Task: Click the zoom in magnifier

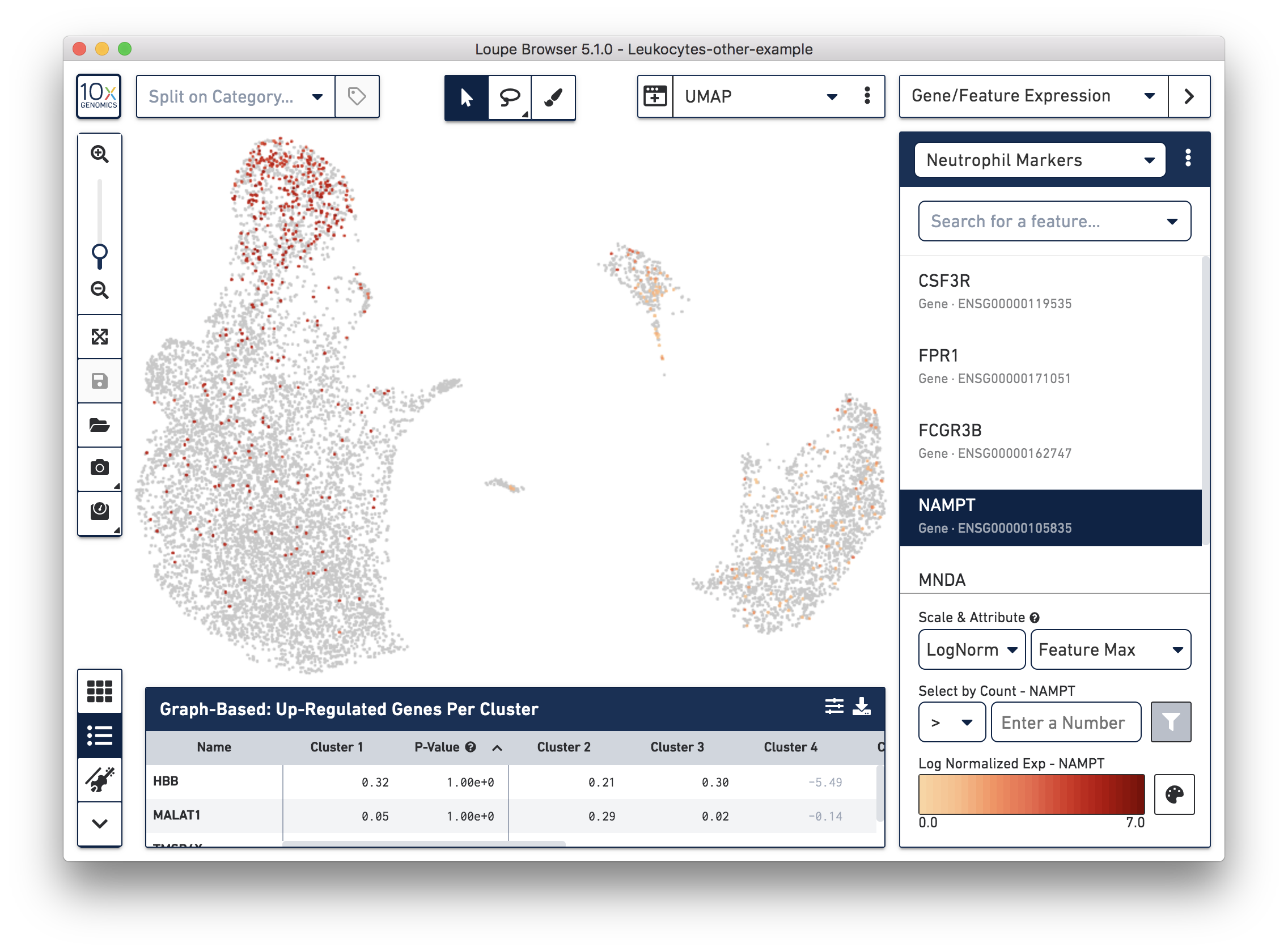Action: coord(99,154)
